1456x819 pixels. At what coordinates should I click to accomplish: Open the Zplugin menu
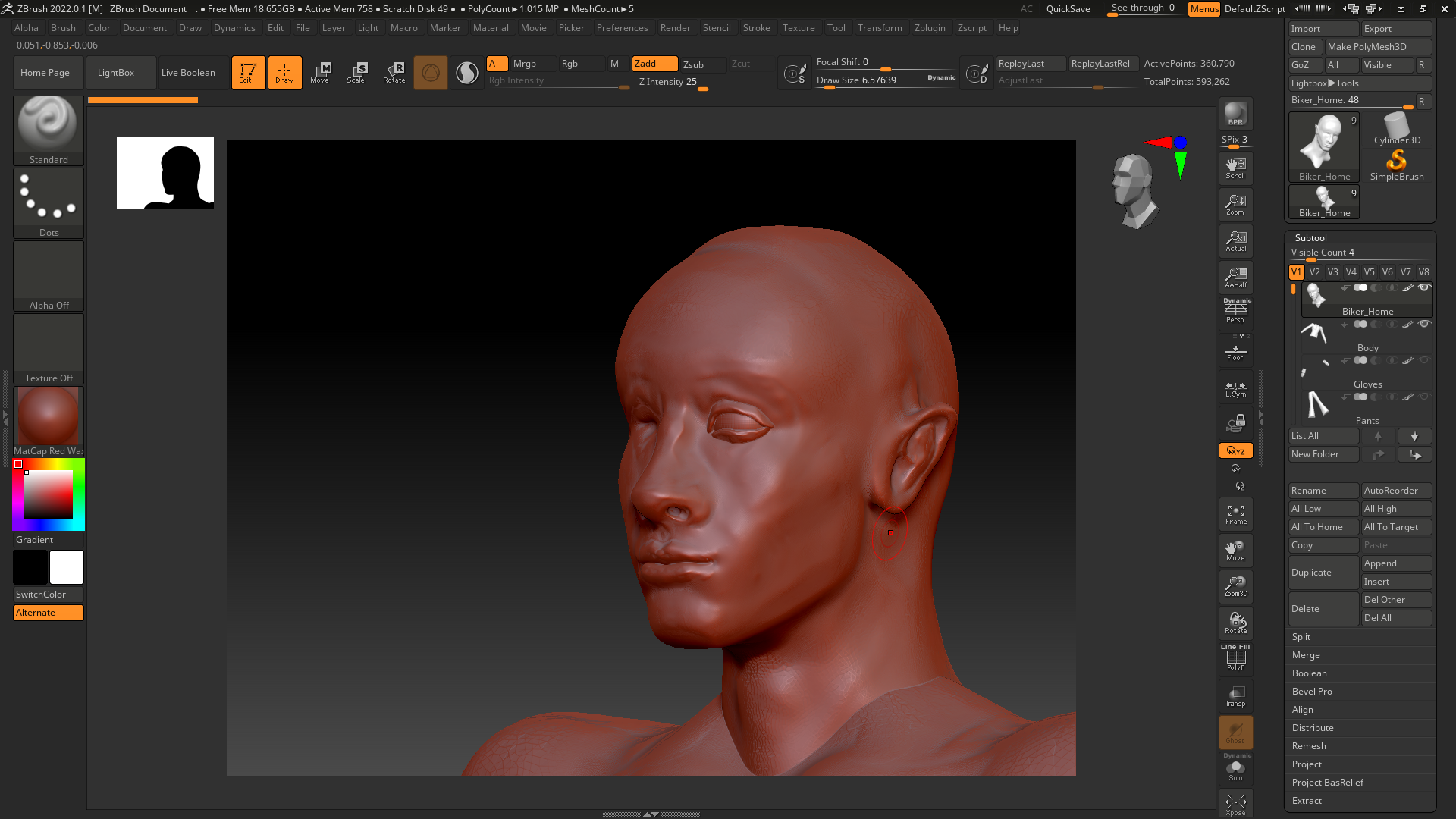coord(929,28)
